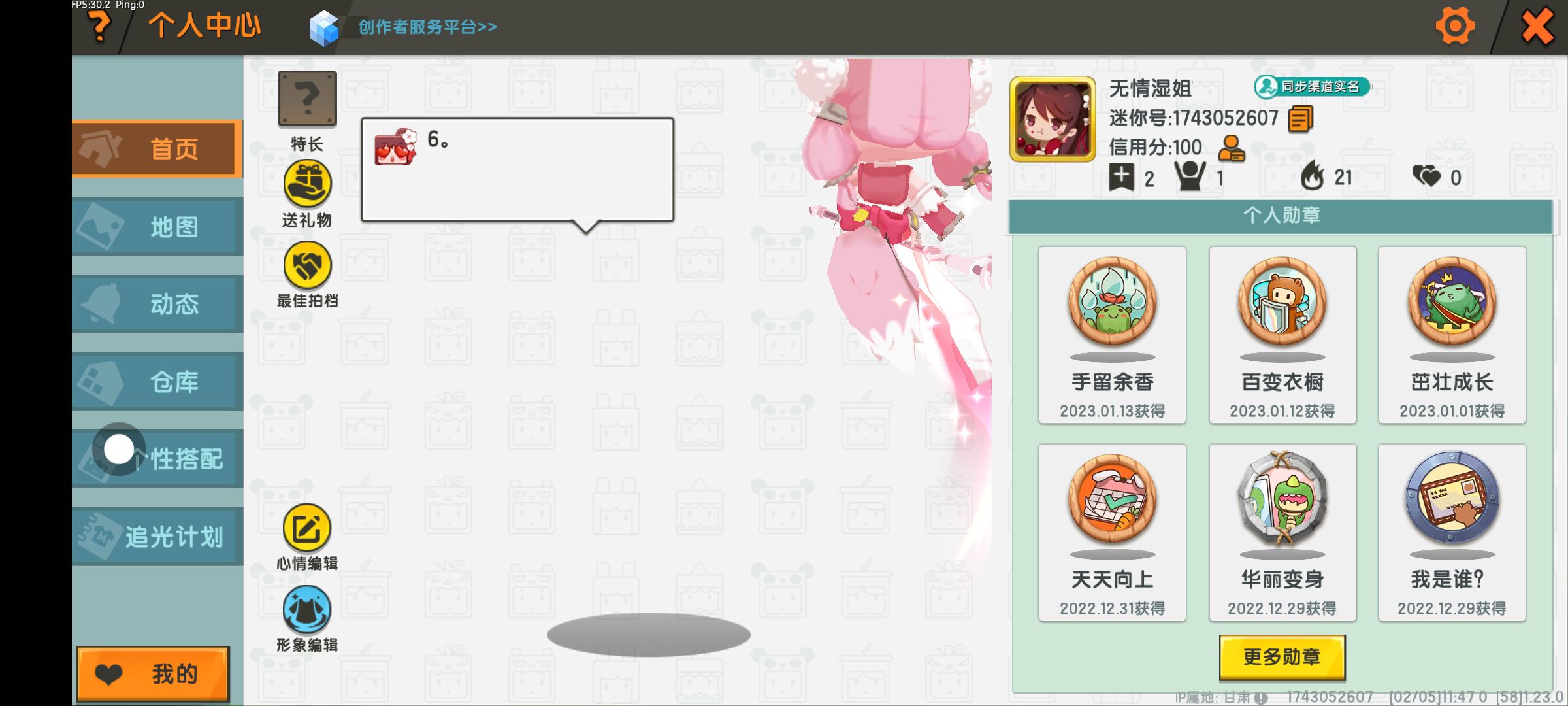Click the player avatar picture
The height and width of the screenshot is (706, 1568).
point(1053,119)
